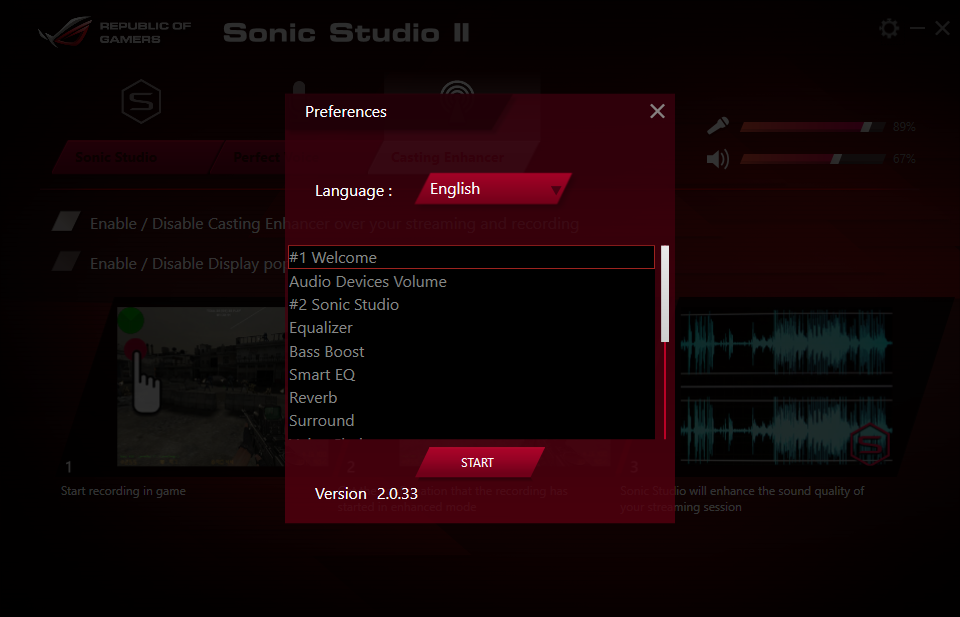Click the microphone volume slider at 89%
Screen dimensions: 960x617
point(812,127)
